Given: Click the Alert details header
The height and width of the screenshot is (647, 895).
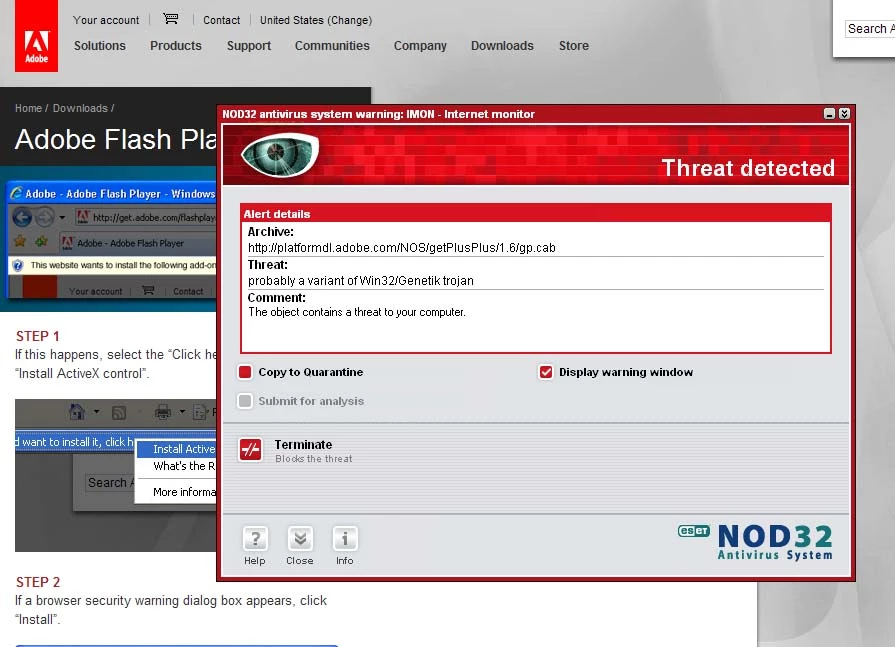Looking at the screenshot, I should tap(277, 214).
